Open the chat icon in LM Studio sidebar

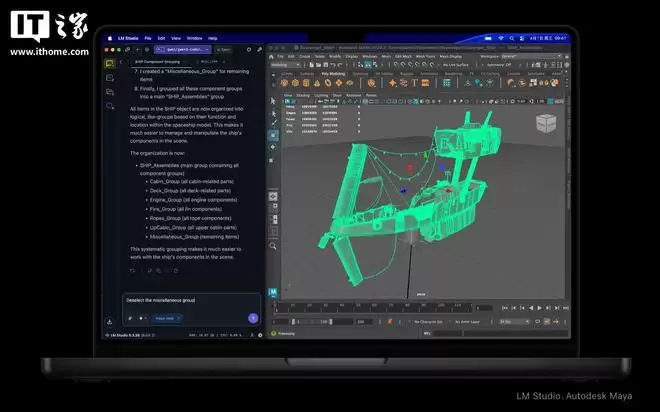(109, 63)
